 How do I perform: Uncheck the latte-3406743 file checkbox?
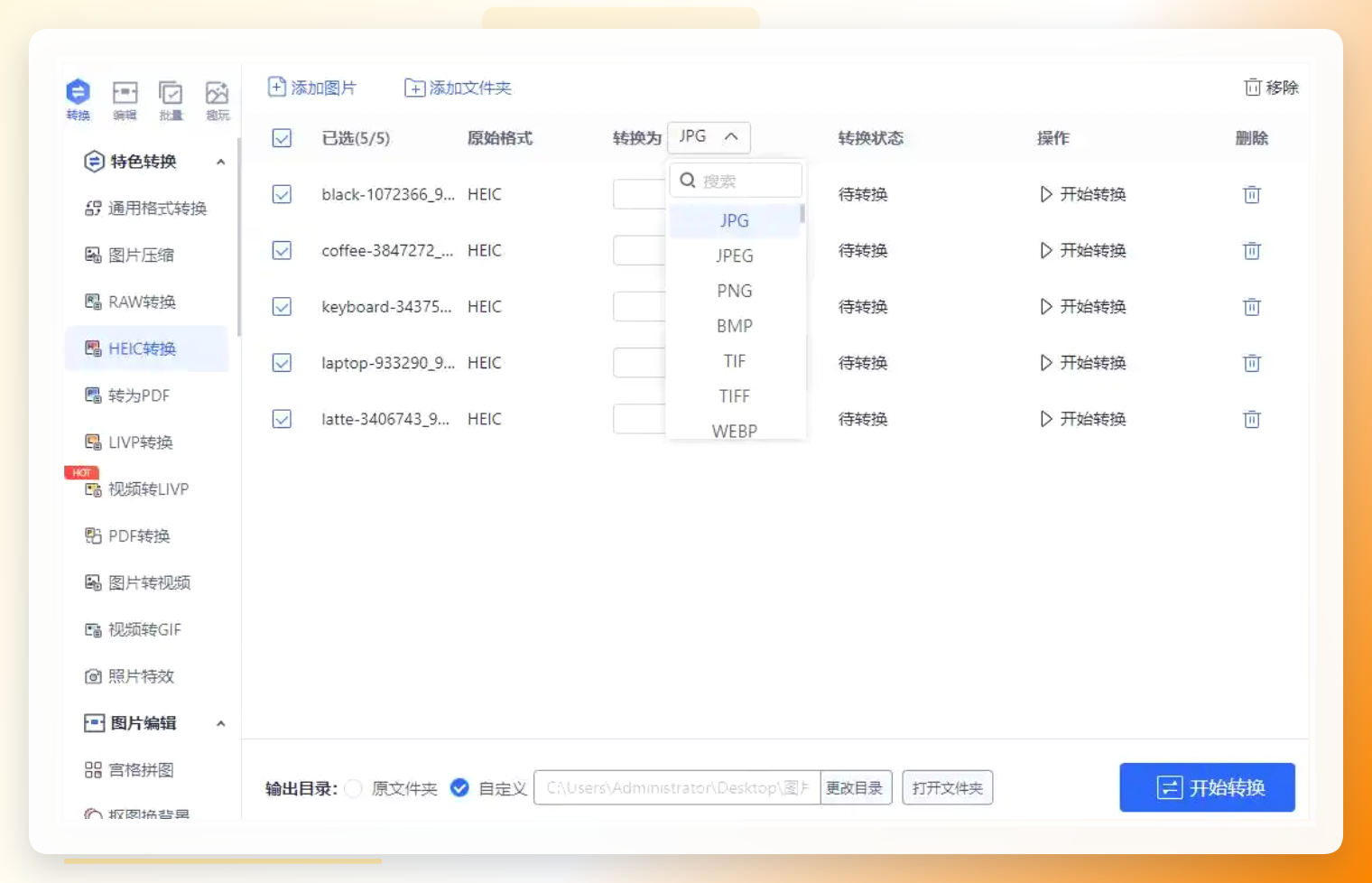point(282,419)
